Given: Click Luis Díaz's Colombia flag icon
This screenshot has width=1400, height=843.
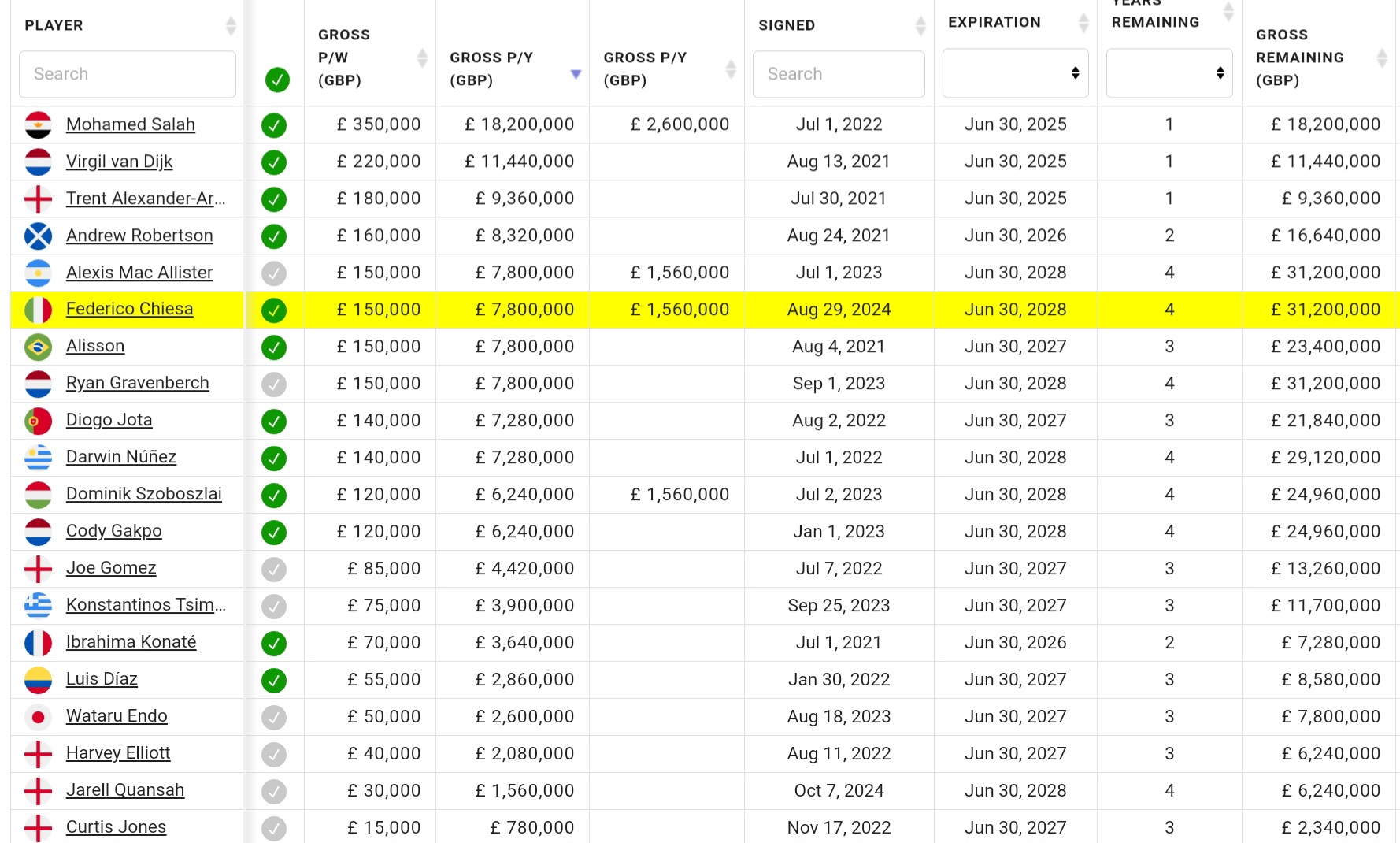Looking at the screenshot, I should click(x=38, y=680).
